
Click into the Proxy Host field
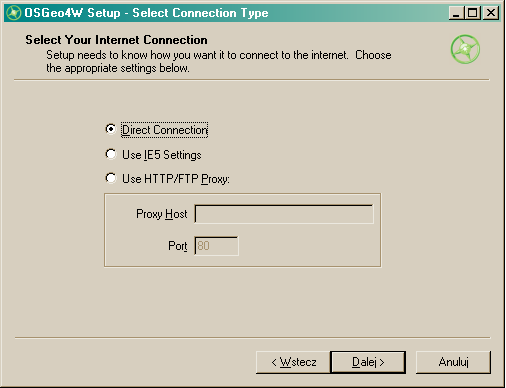click(284, 214)
